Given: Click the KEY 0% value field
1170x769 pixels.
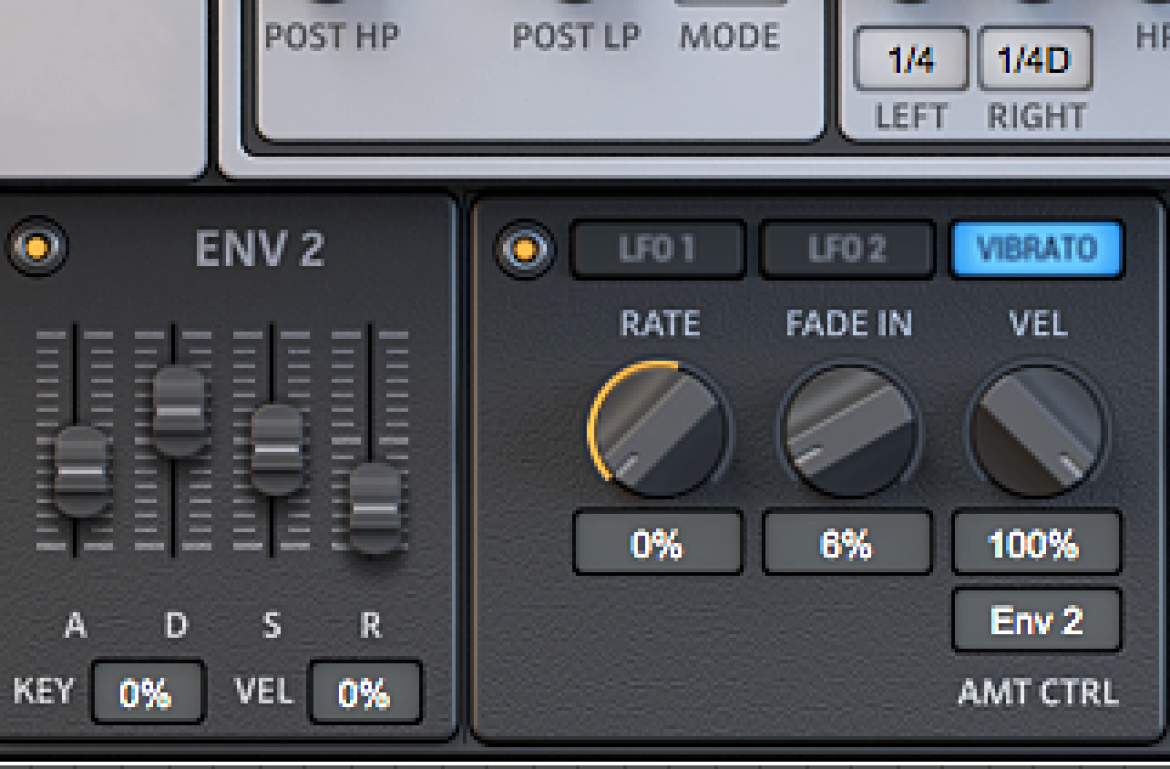Looking at the screenshot, I should click(148, 692).
